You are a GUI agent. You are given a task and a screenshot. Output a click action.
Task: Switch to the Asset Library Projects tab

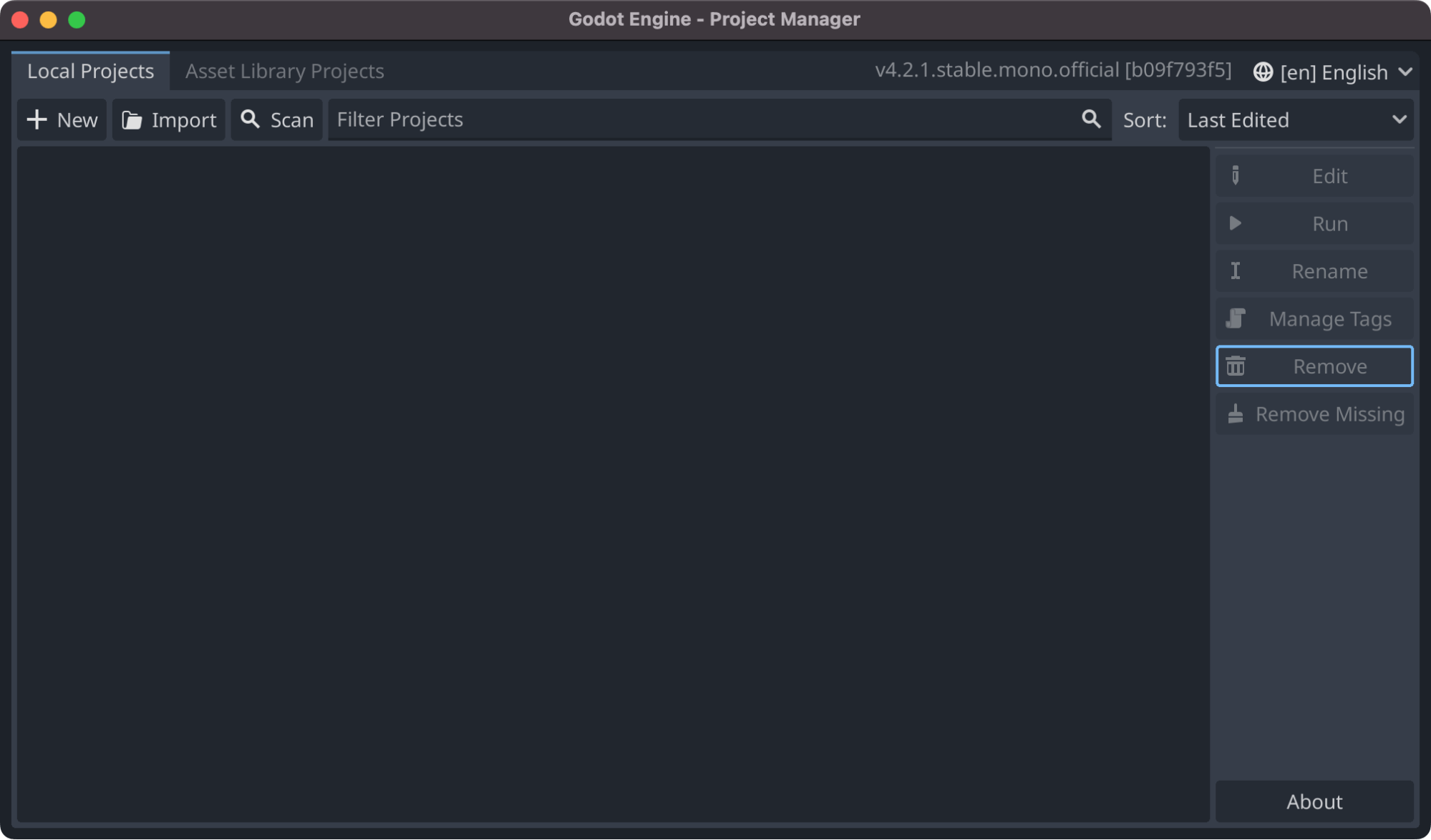(x=284, y=71)
